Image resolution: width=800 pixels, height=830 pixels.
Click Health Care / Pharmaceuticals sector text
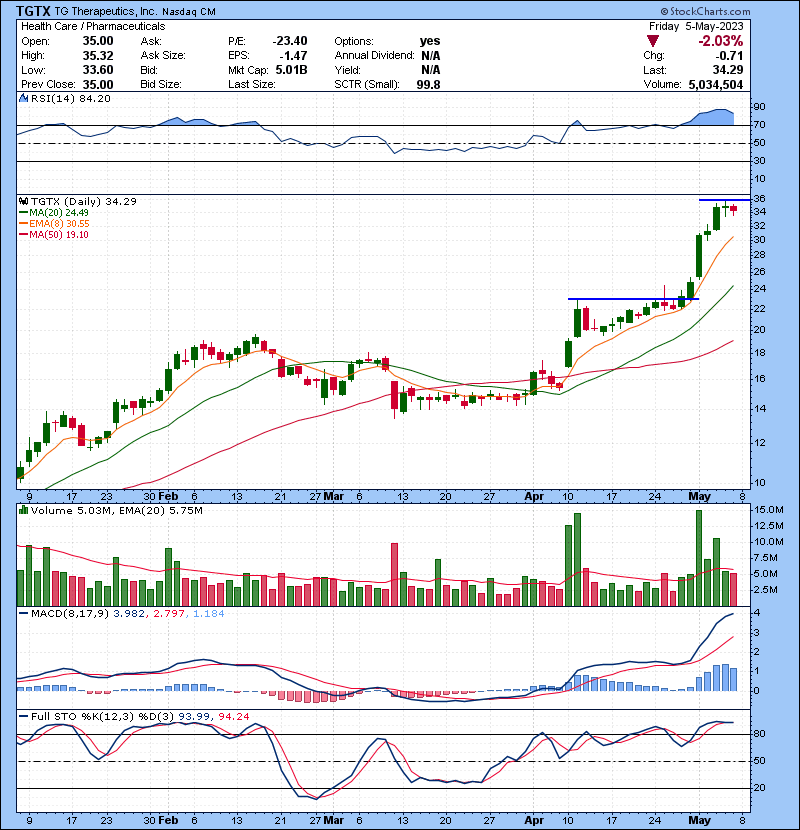(x=93, y=26)
